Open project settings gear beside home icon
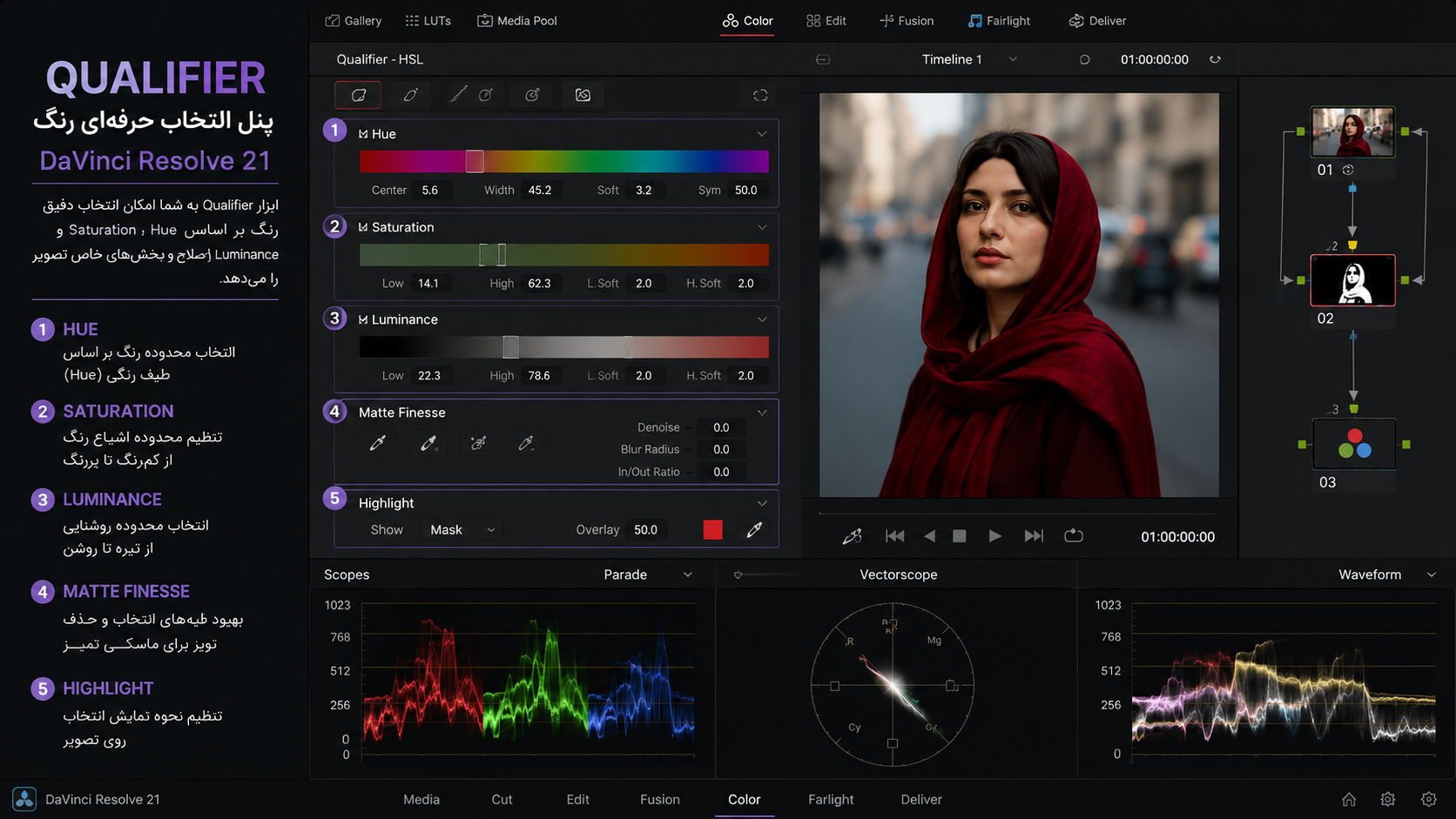This screenshot has height=819, width=1456. (x=1388, y=799)
